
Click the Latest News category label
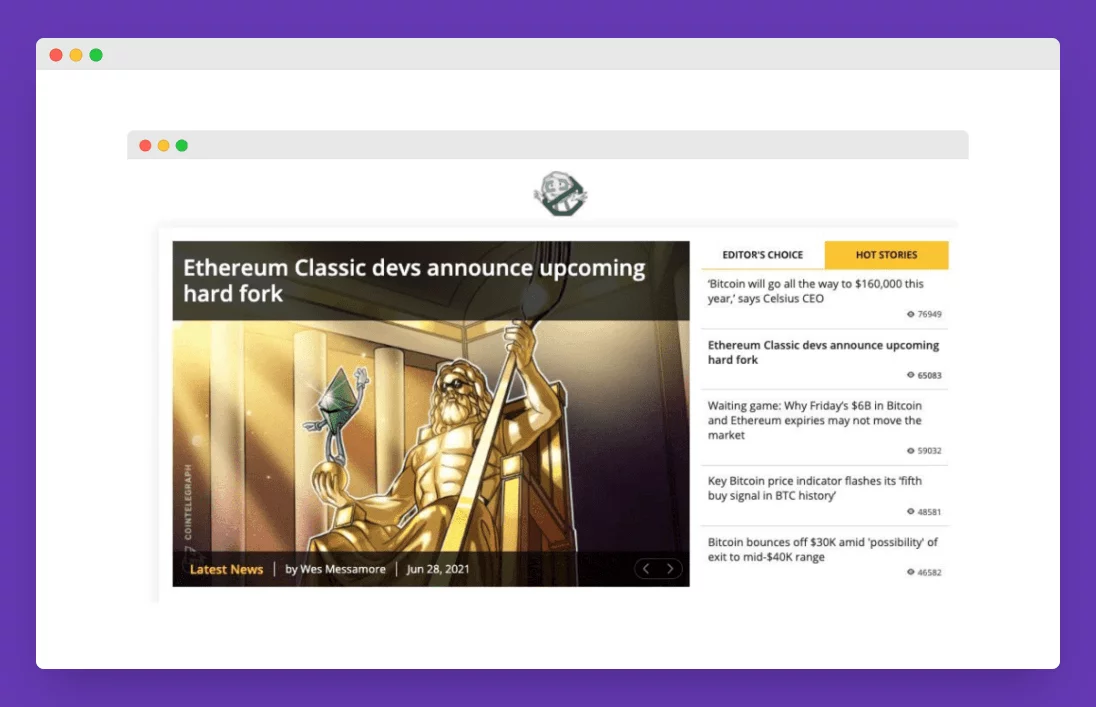226,569
